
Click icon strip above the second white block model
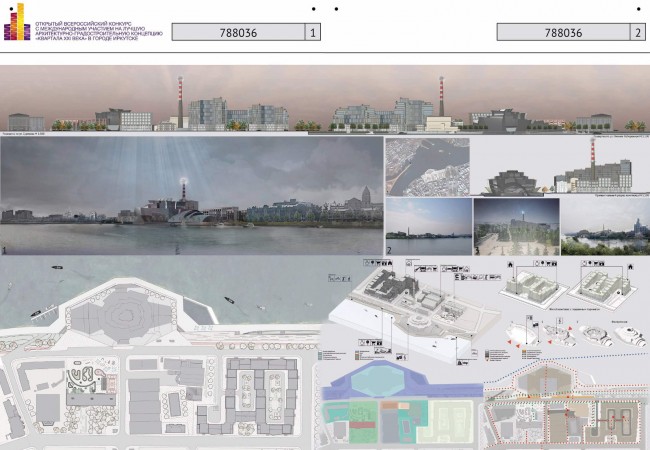point(592,263)
